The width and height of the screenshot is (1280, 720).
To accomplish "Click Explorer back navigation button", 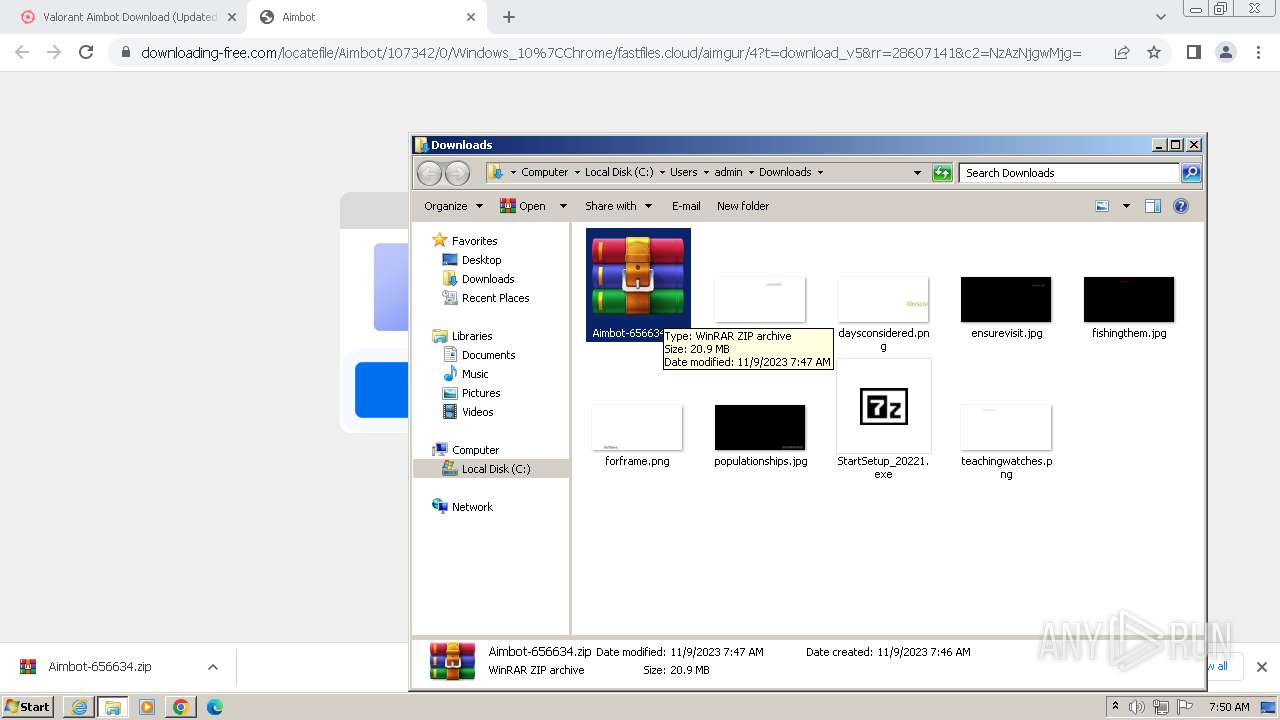I will (x=429, y=173).
